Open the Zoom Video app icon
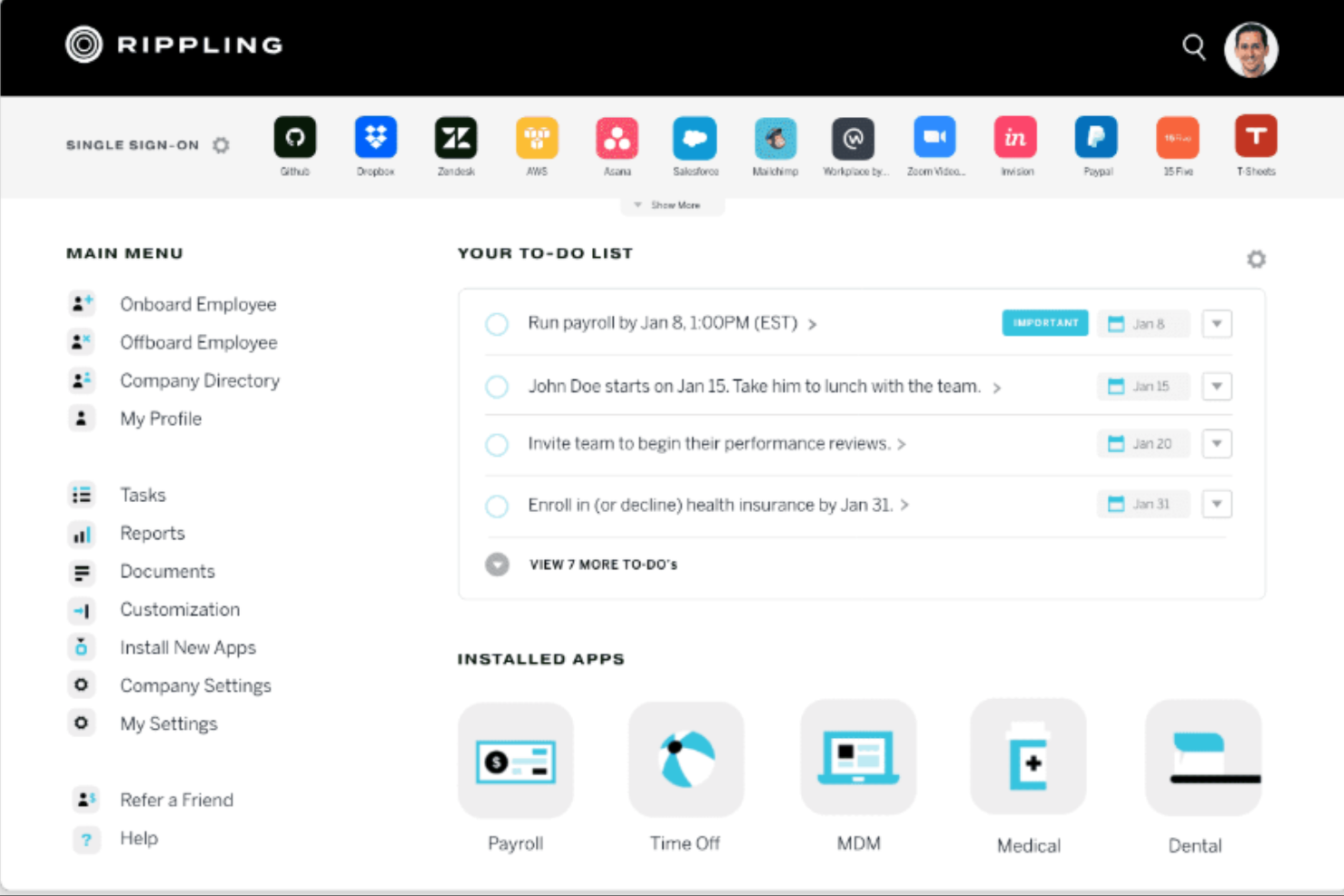 click(x=934, y=138)
